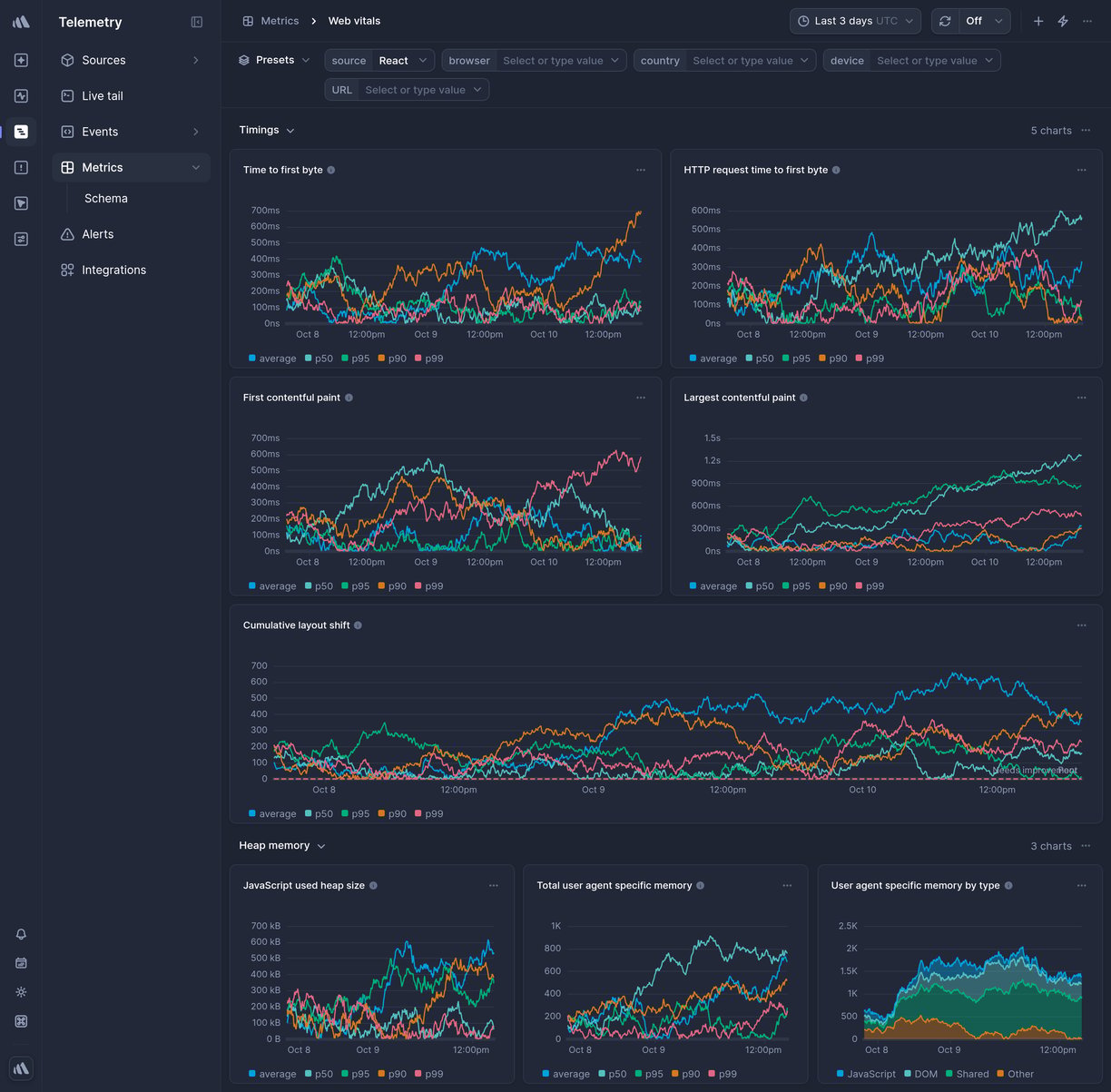Open Largest contentful paint chart options menu
1111x1092 pixels.
coord(1081,398)
